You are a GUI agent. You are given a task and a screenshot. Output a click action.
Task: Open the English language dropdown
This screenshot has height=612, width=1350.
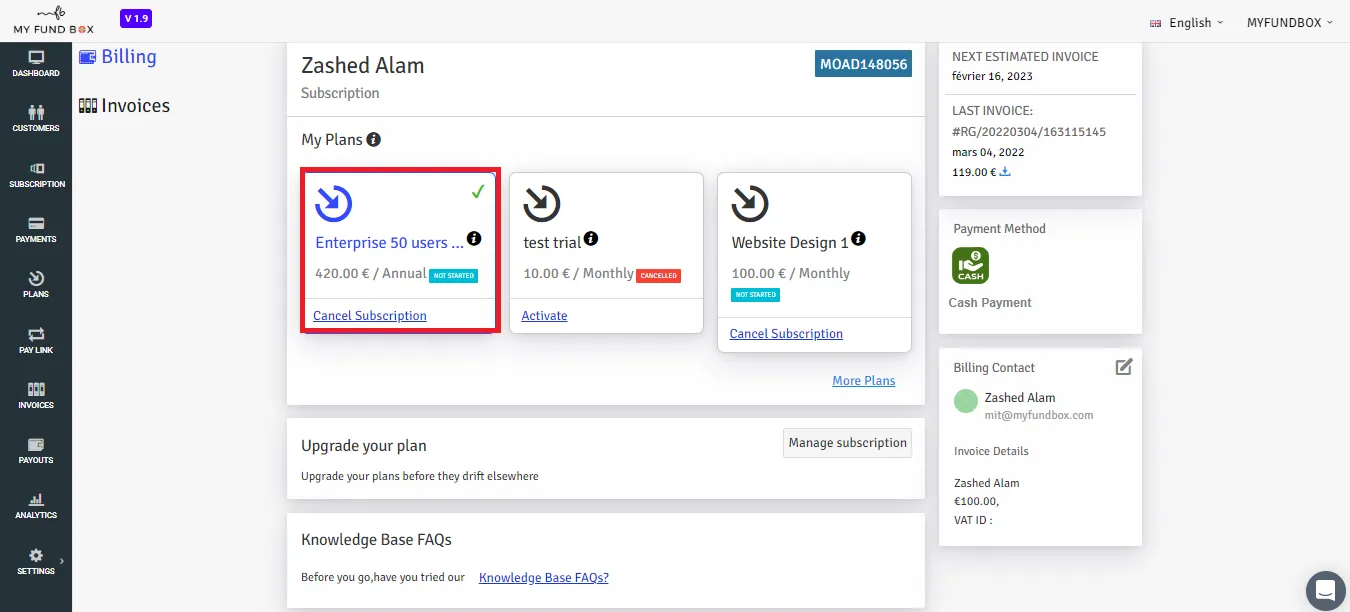pos(1186,23)
